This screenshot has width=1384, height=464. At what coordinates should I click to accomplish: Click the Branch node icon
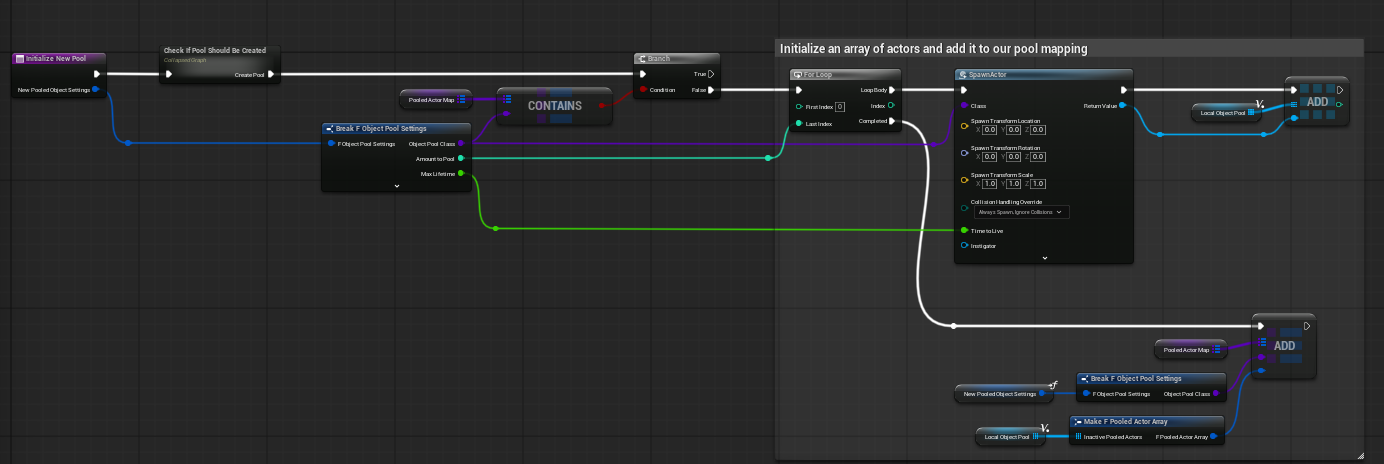tap(642, 59)
